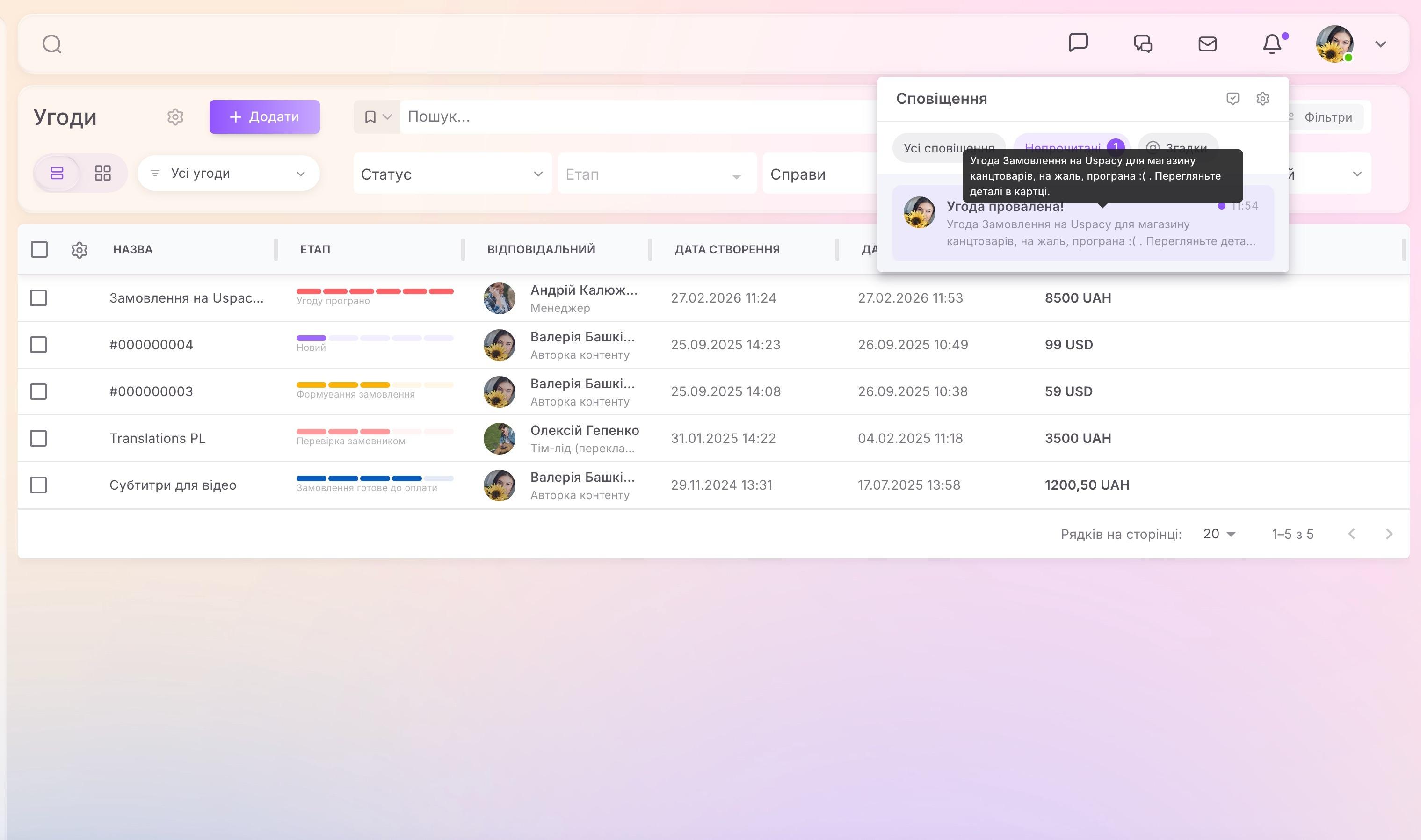This screenshot has width=1421, height=840.
Task: Open the Усі угоди funnel dropdown
Action: pos(229,173)
